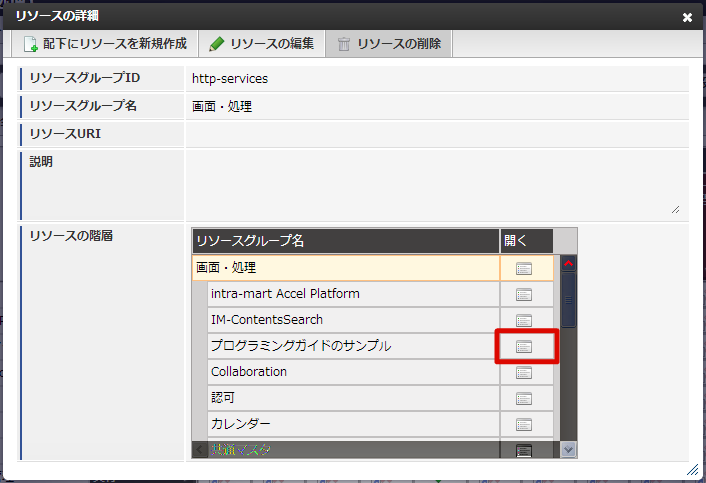
Task: Open the プログラミングガイドのサンプル row icon
Action: [x=524, y=346]
